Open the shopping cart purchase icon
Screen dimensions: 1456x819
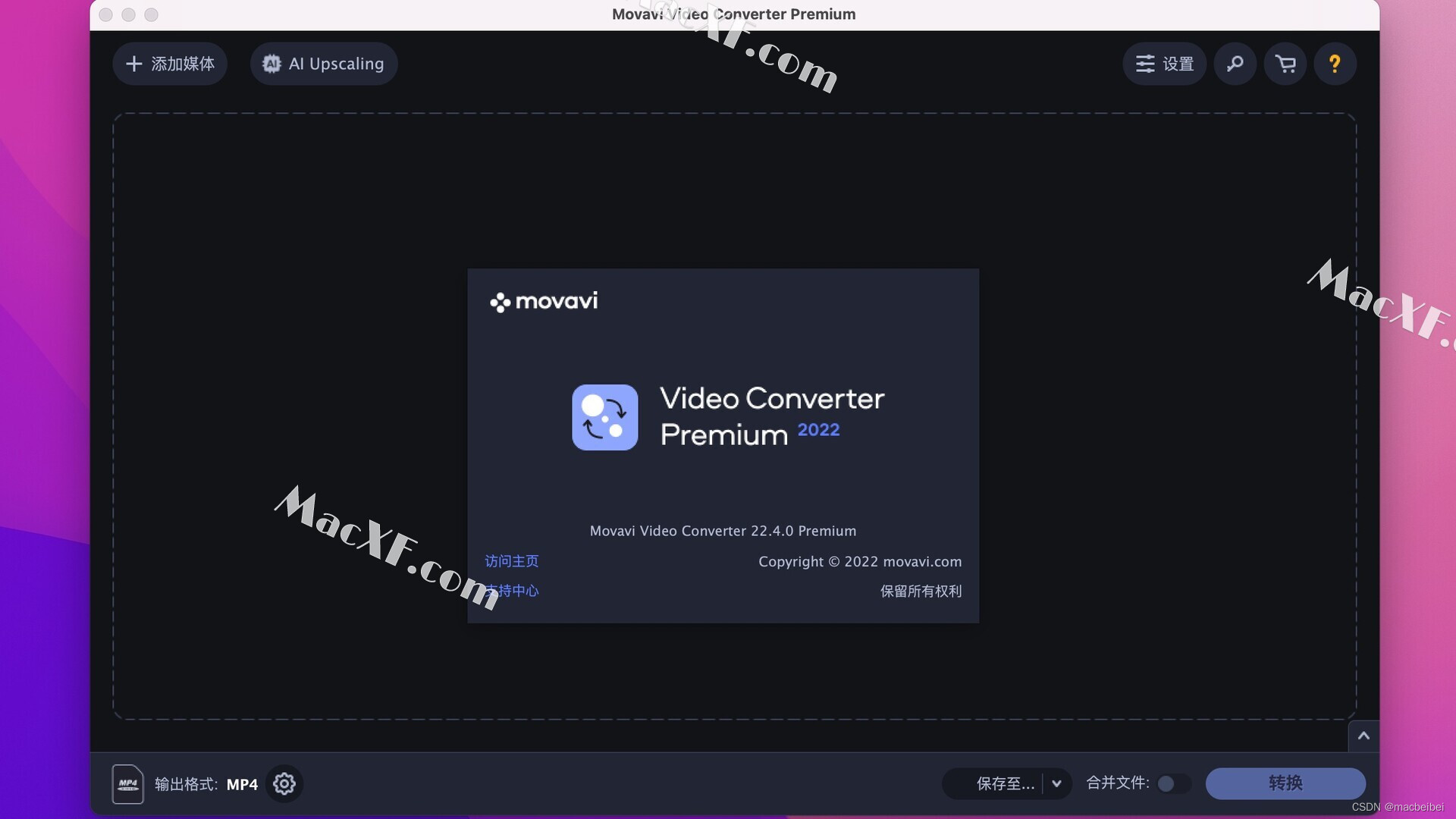[x=1286, y=64]
